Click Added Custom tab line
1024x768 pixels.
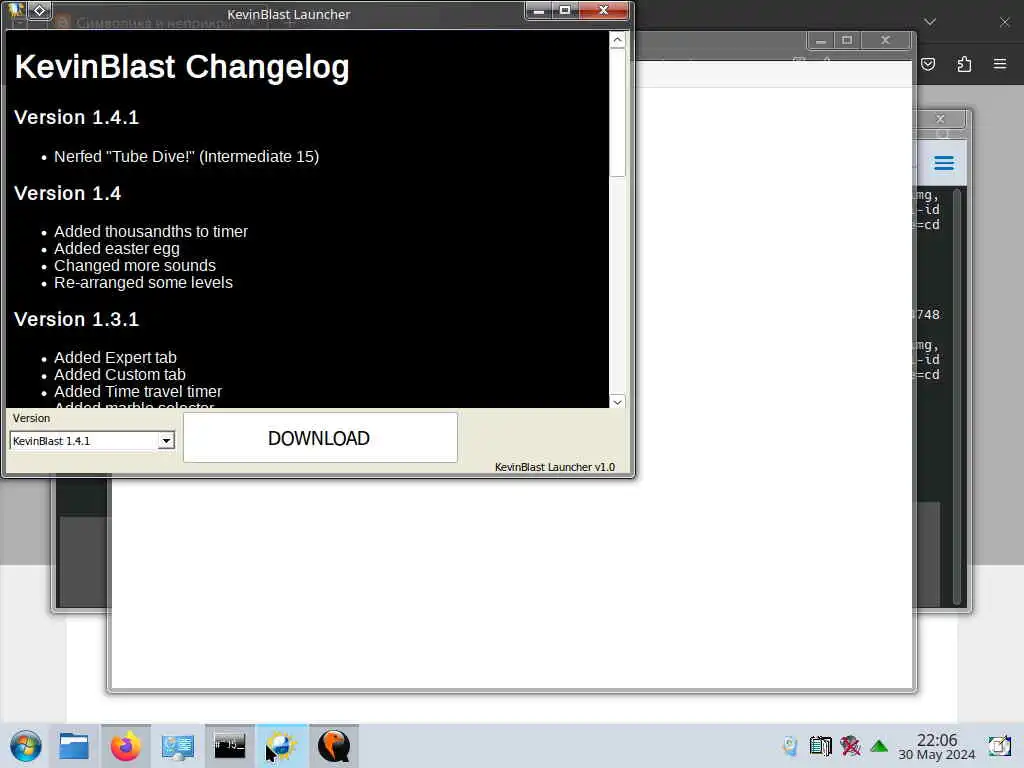(120, 375)
